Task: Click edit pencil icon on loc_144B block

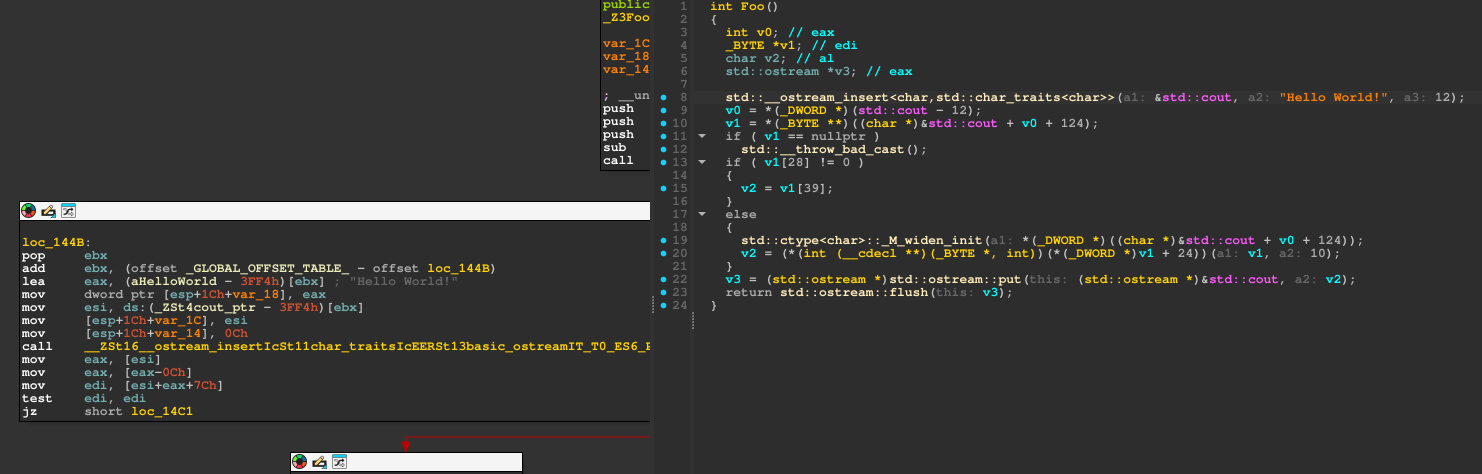Action: (48, 211)
